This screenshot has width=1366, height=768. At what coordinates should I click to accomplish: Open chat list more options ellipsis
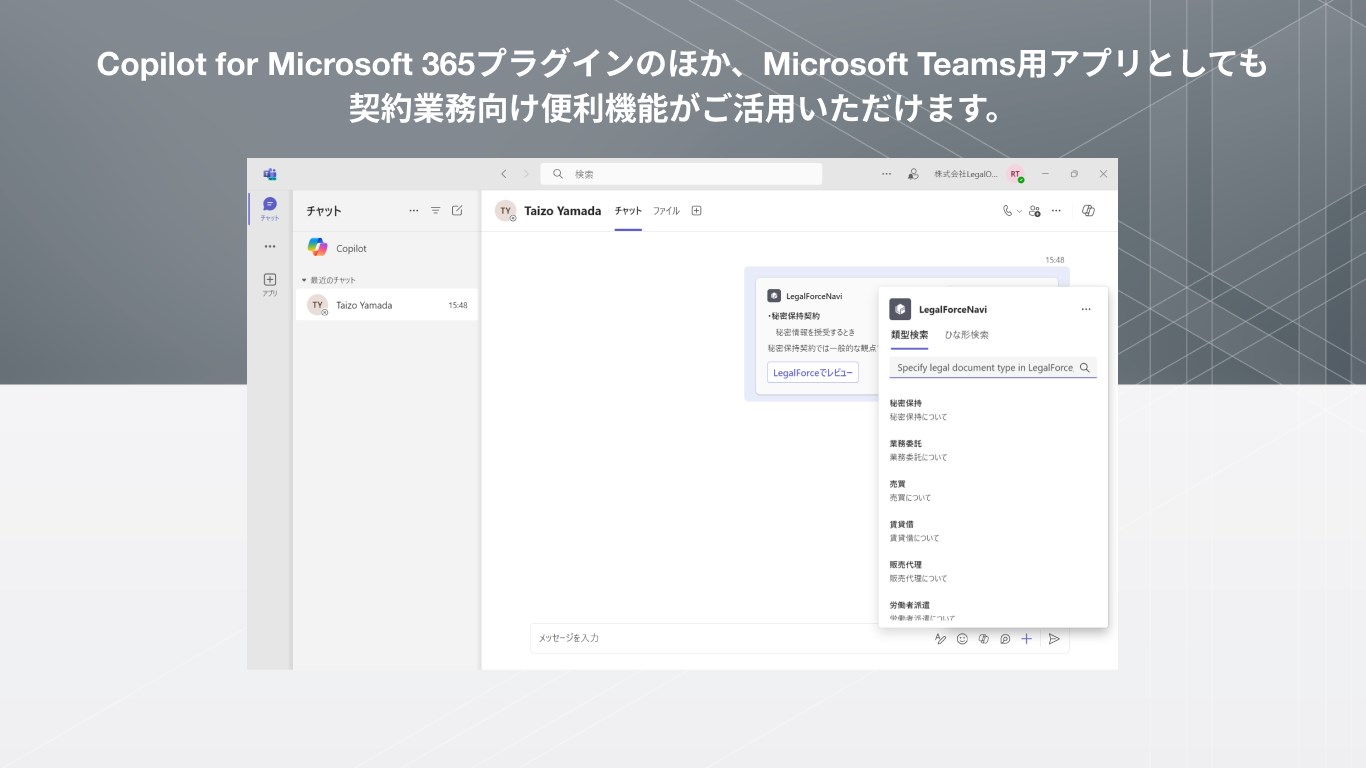[414, 211]
